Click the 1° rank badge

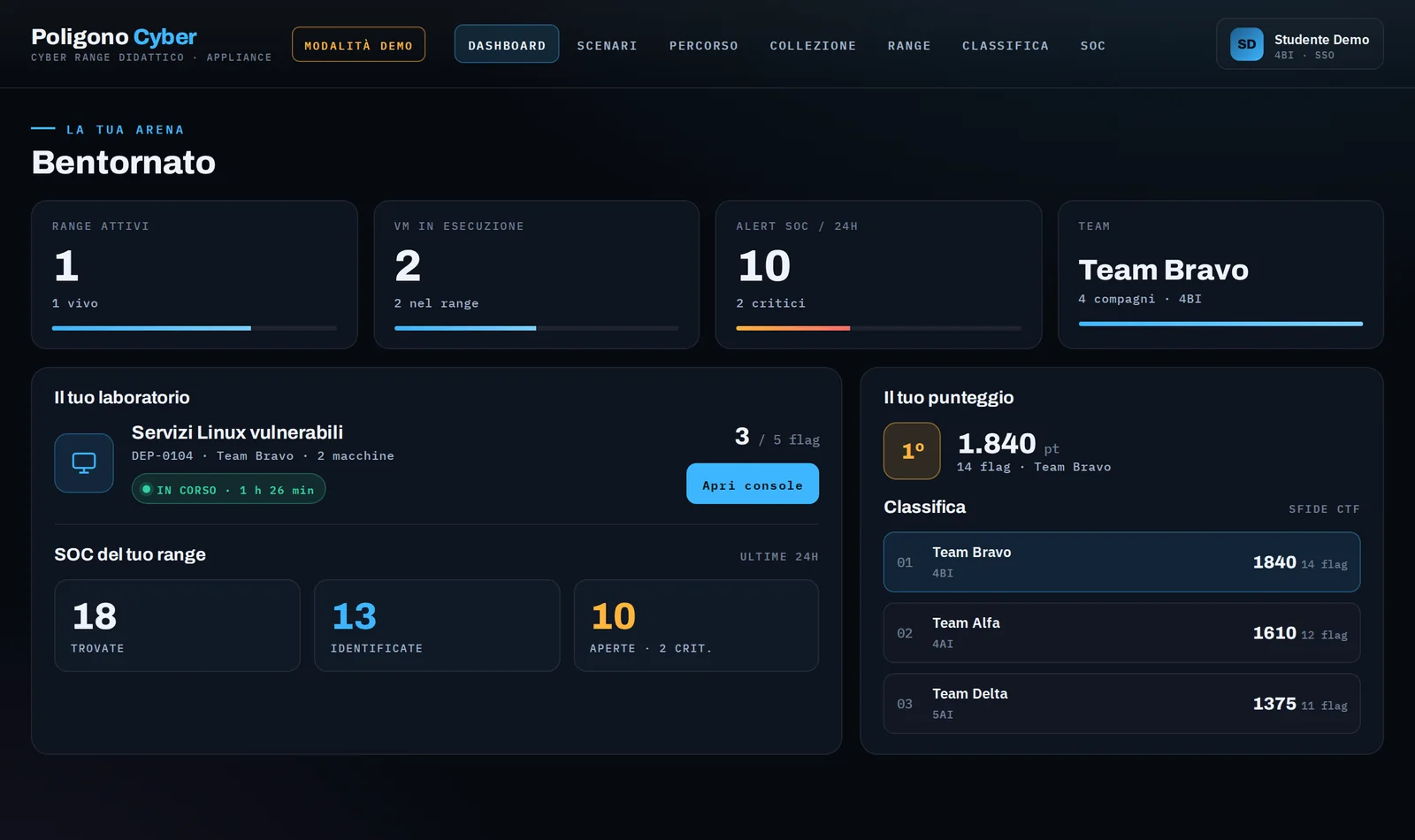coord(912,451)
